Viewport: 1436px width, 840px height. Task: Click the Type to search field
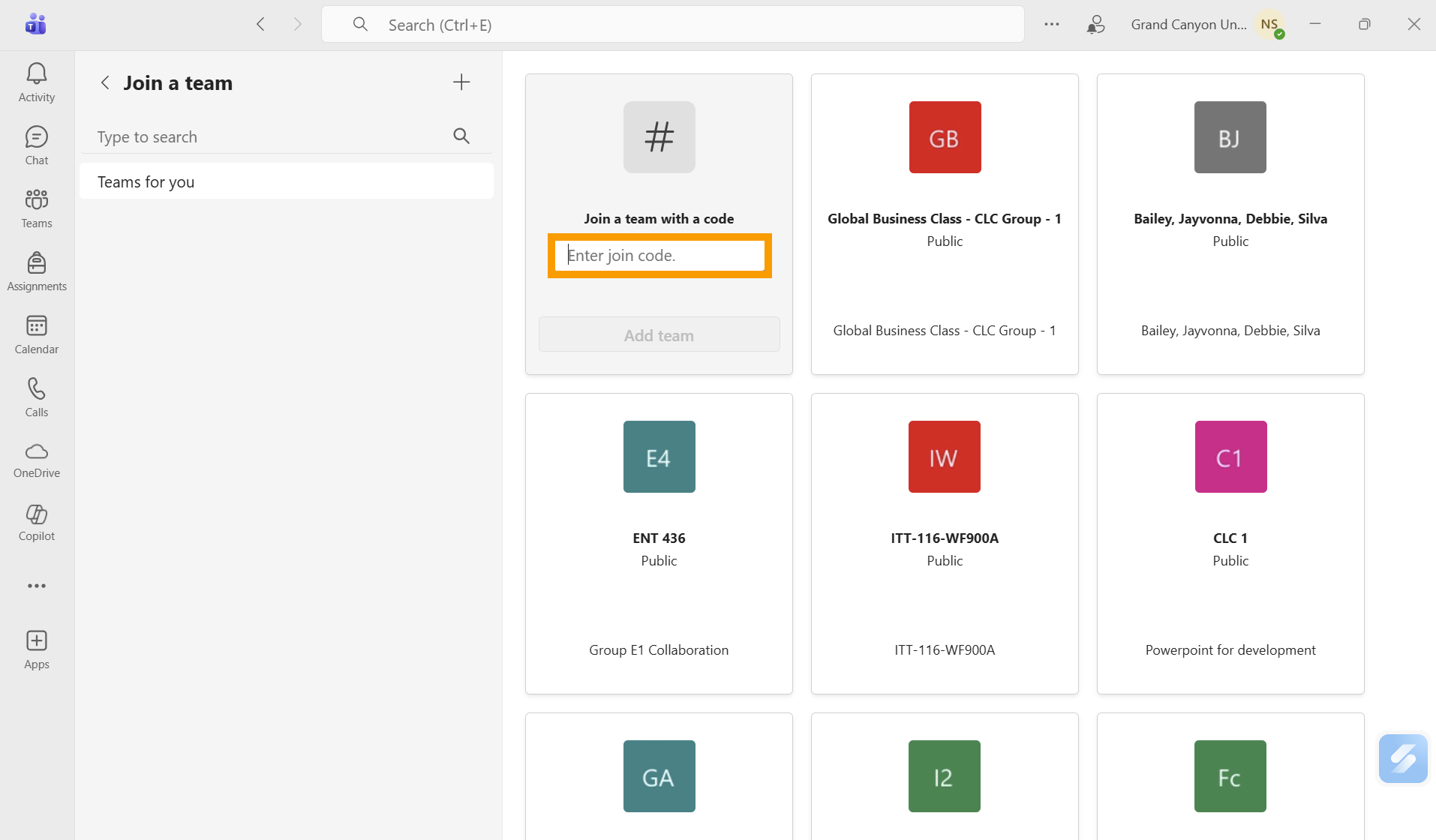(x=270, y=137)
